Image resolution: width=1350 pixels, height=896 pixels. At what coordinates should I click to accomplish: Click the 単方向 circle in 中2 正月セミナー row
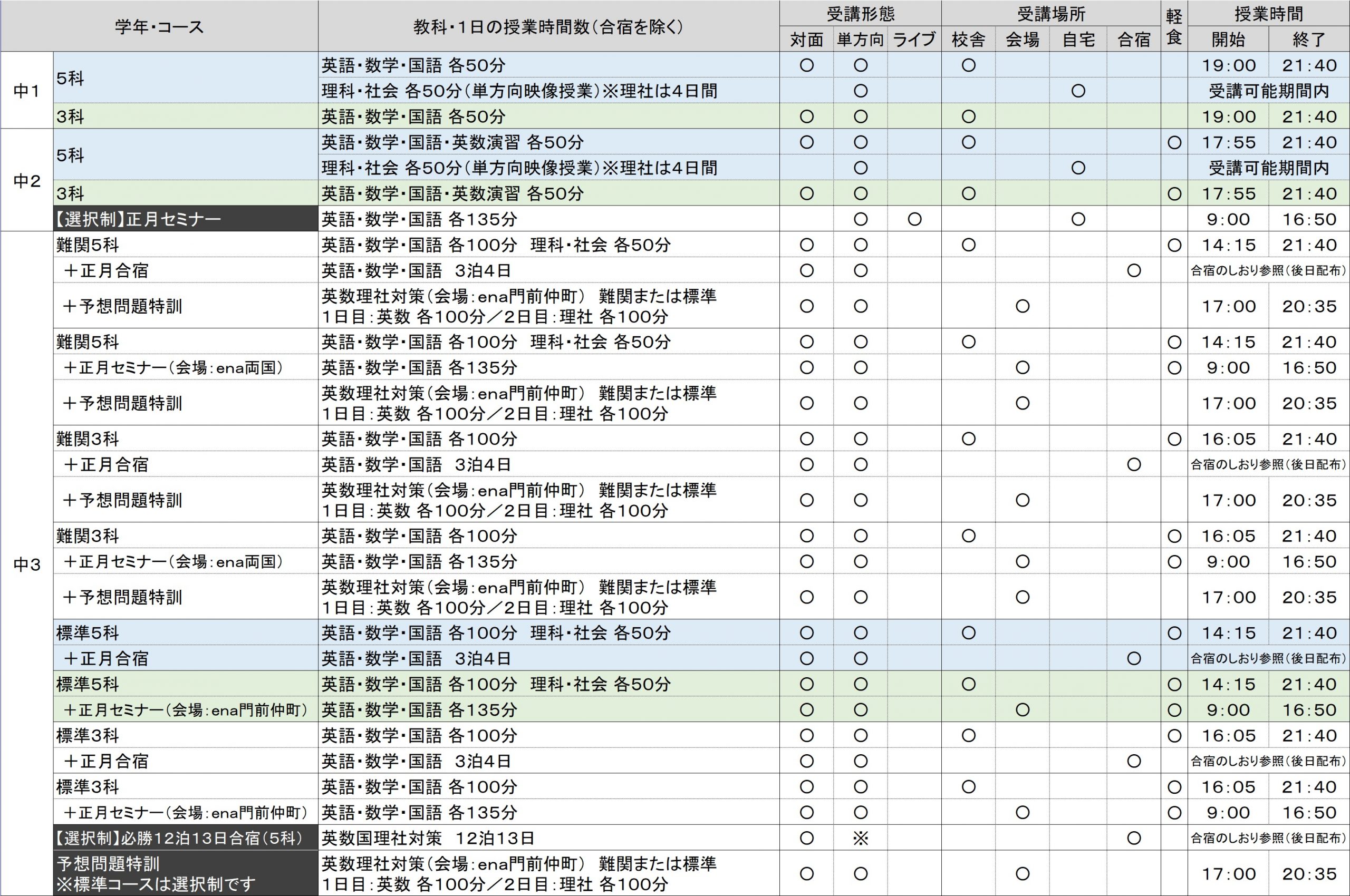click(861, 219)
